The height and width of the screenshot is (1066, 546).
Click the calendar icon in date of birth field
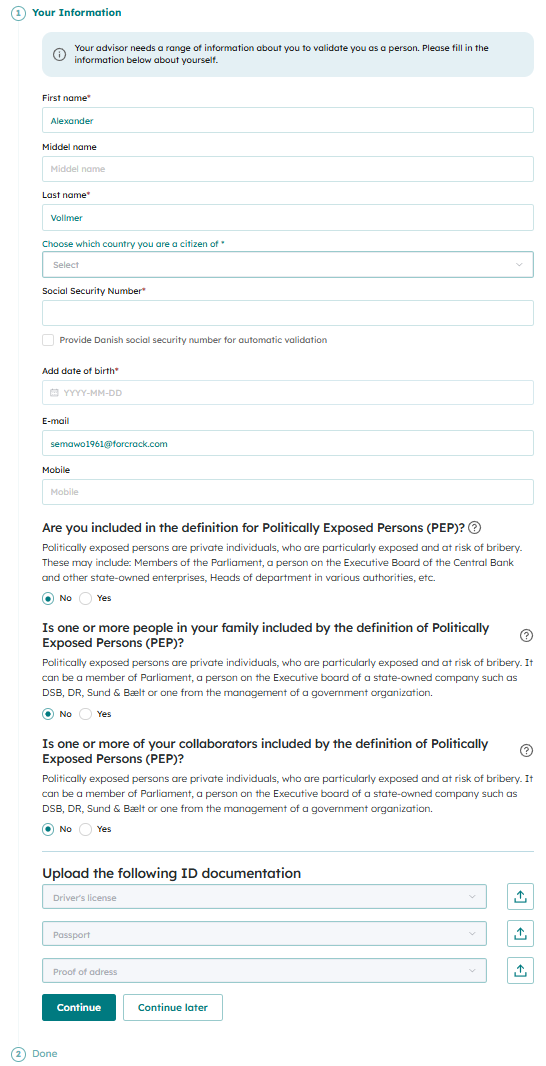tap(54, 393)
